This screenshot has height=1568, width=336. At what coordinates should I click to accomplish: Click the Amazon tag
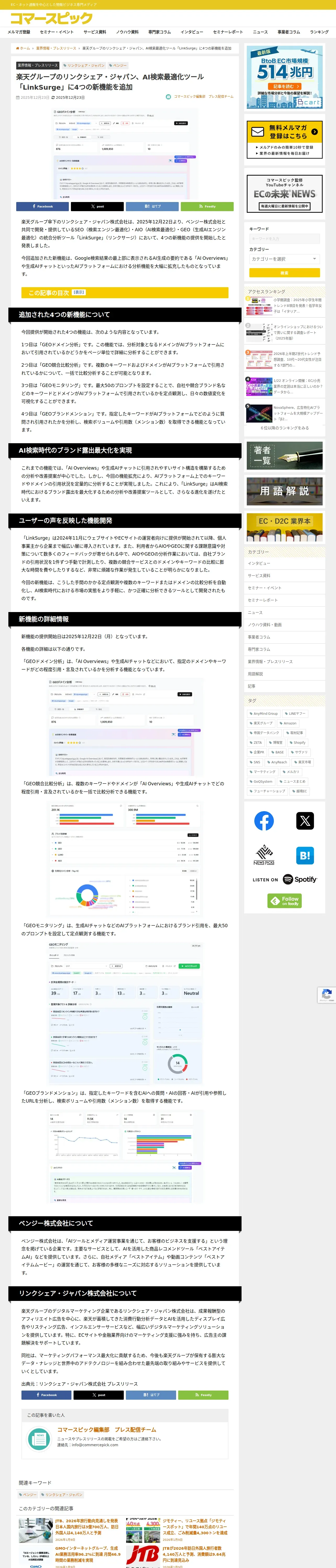(x=288, y=723)
